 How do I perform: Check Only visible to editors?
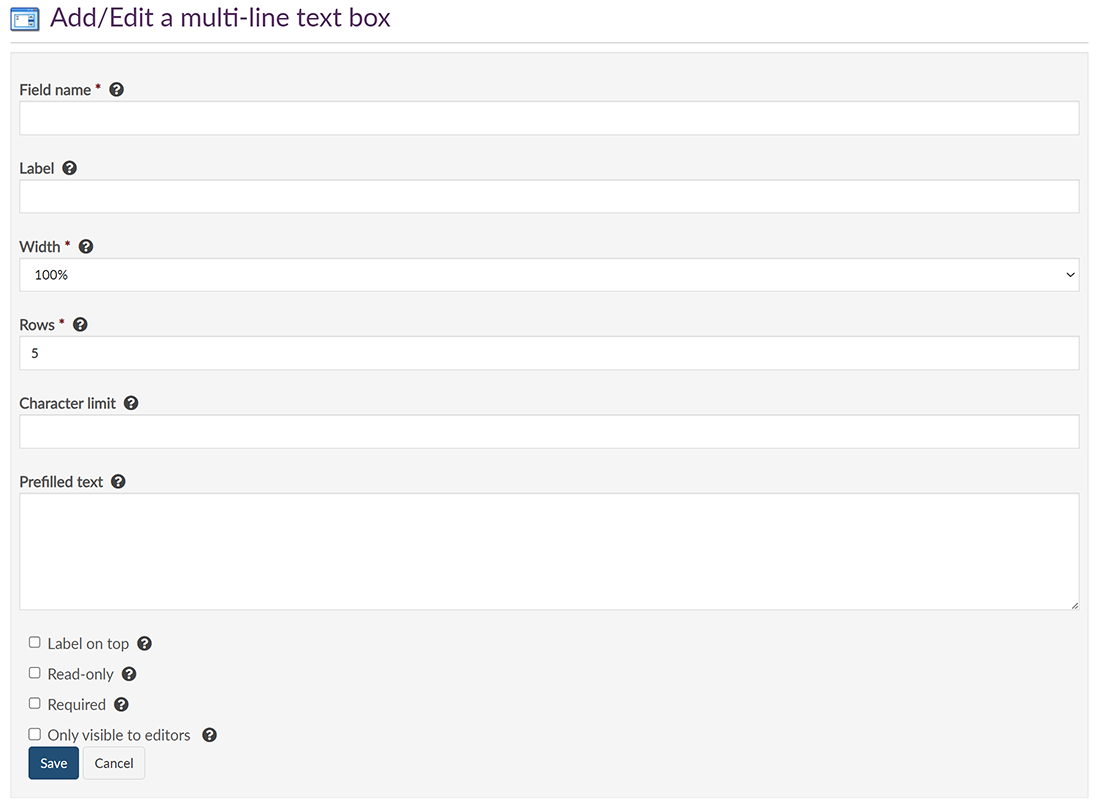[35, 734]
